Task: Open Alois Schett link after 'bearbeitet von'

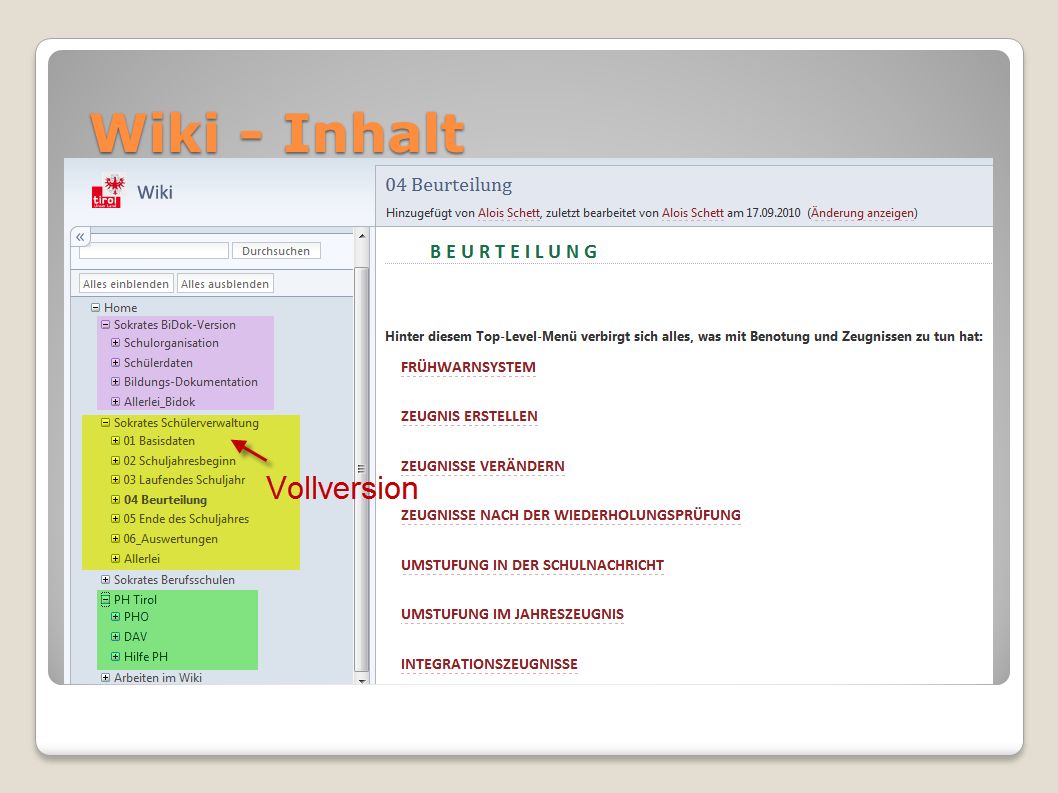Action: point(693,213)
